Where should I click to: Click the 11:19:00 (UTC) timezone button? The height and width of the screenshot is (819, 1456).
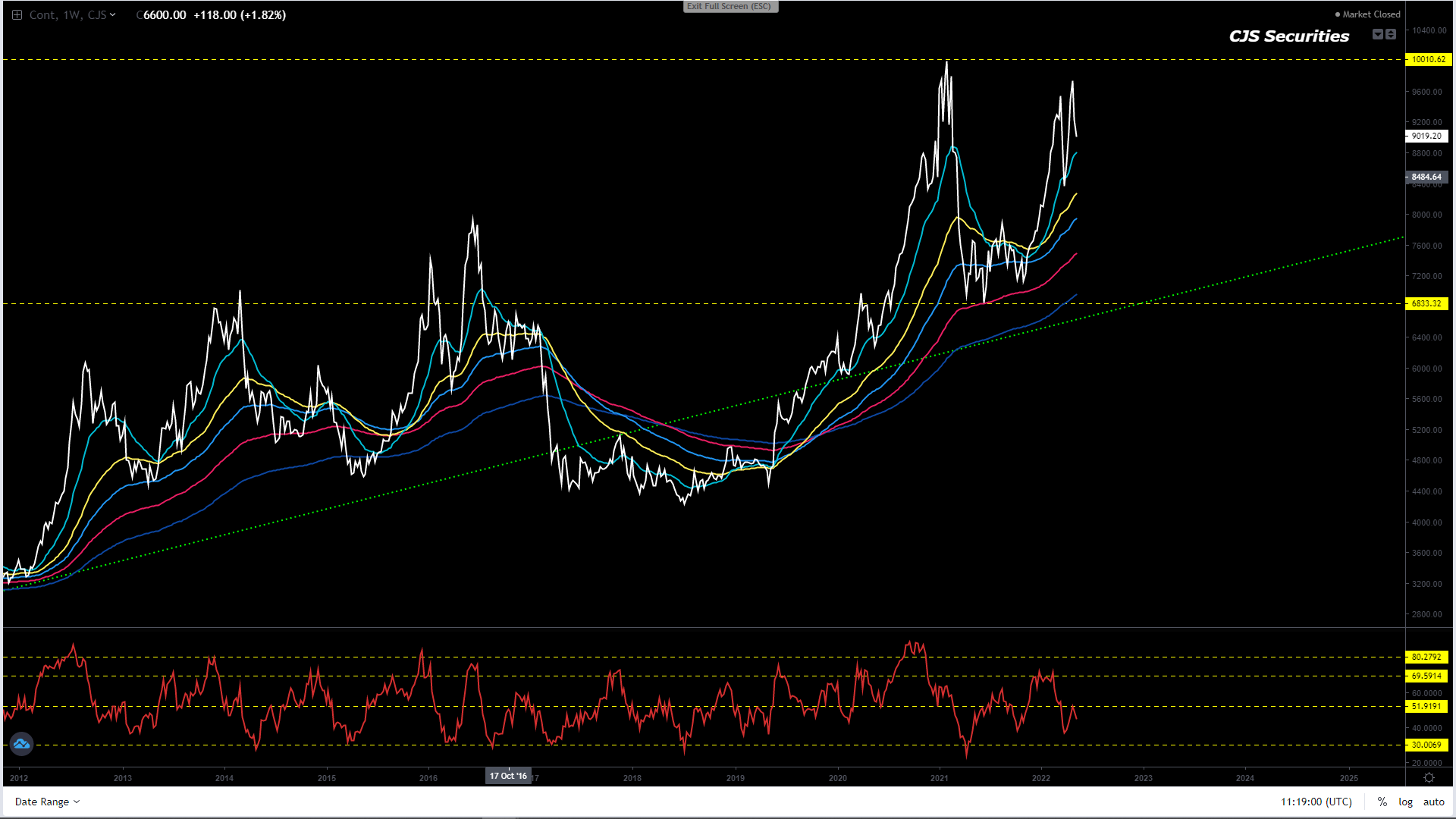1316,802
